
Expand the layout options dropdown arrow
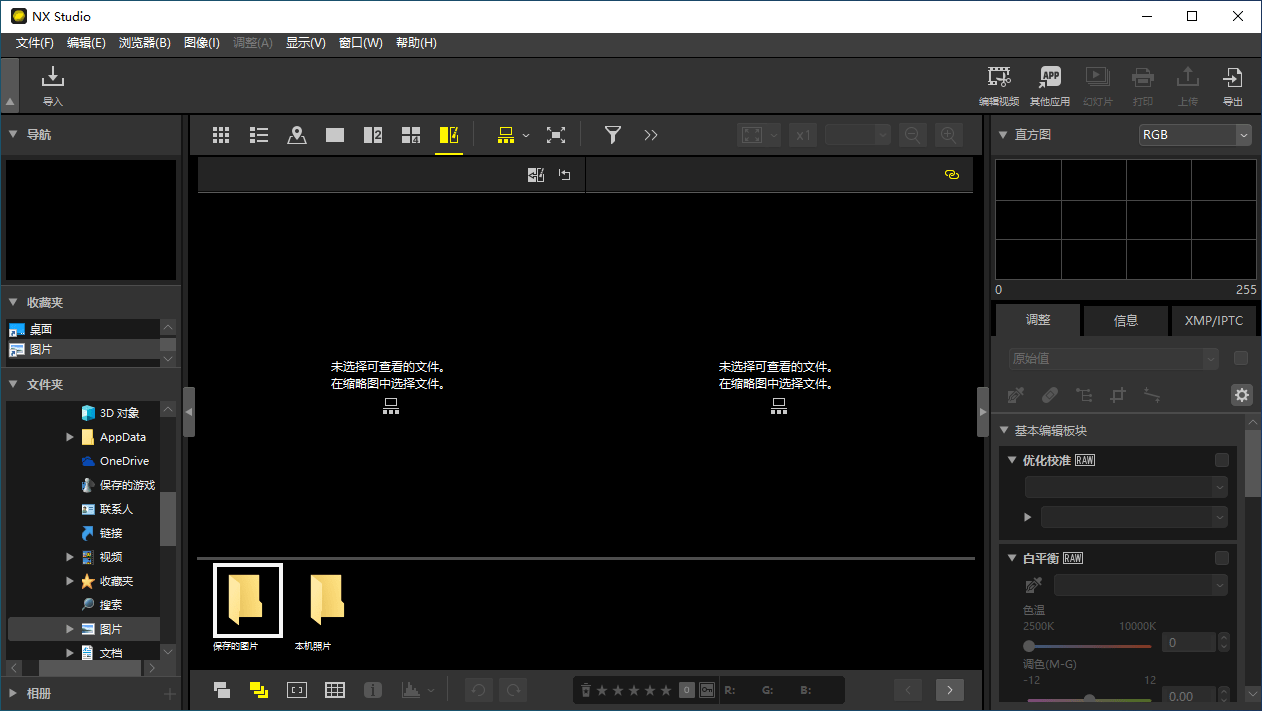point(526,134)
